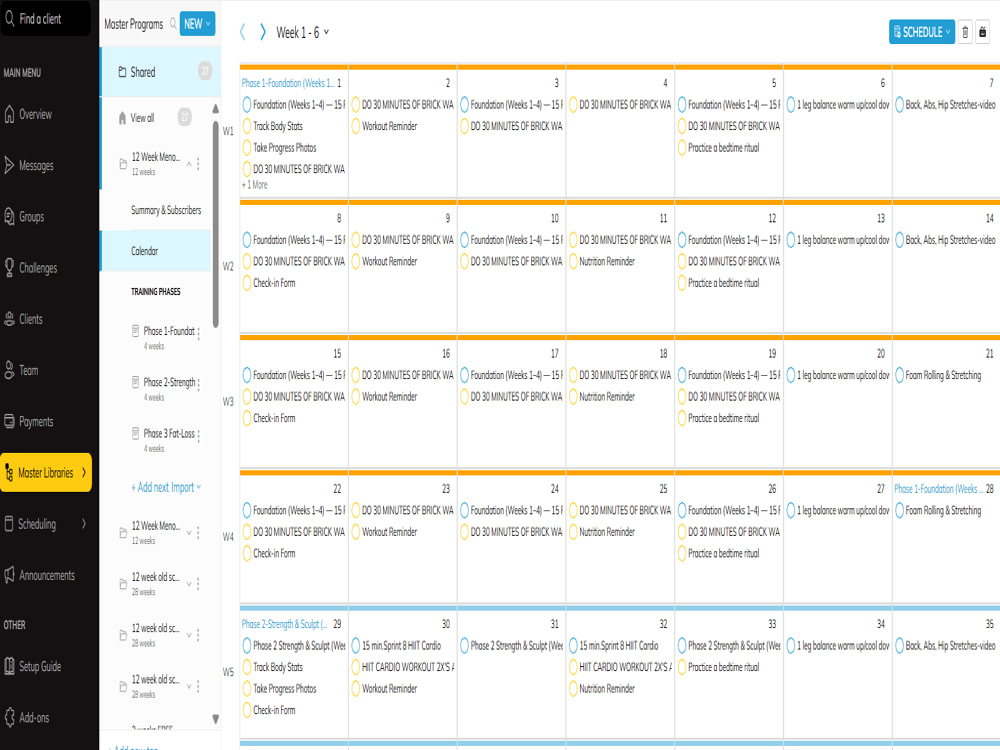Click the Master Libraries icon
The image size is (1000, 750).
tap(10, 473)
